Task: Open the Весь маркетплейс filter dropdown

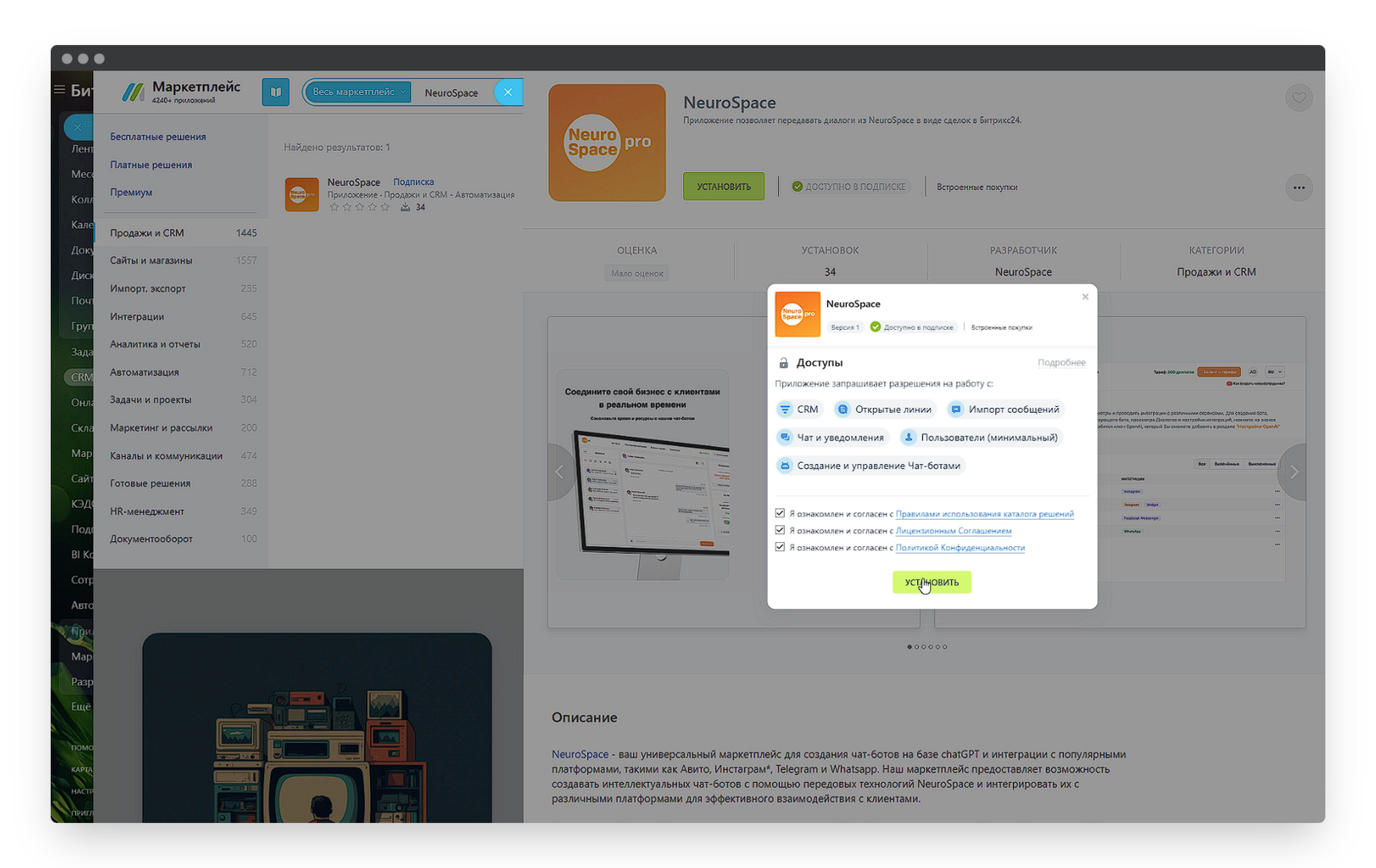Action: (x=359, y=92)
